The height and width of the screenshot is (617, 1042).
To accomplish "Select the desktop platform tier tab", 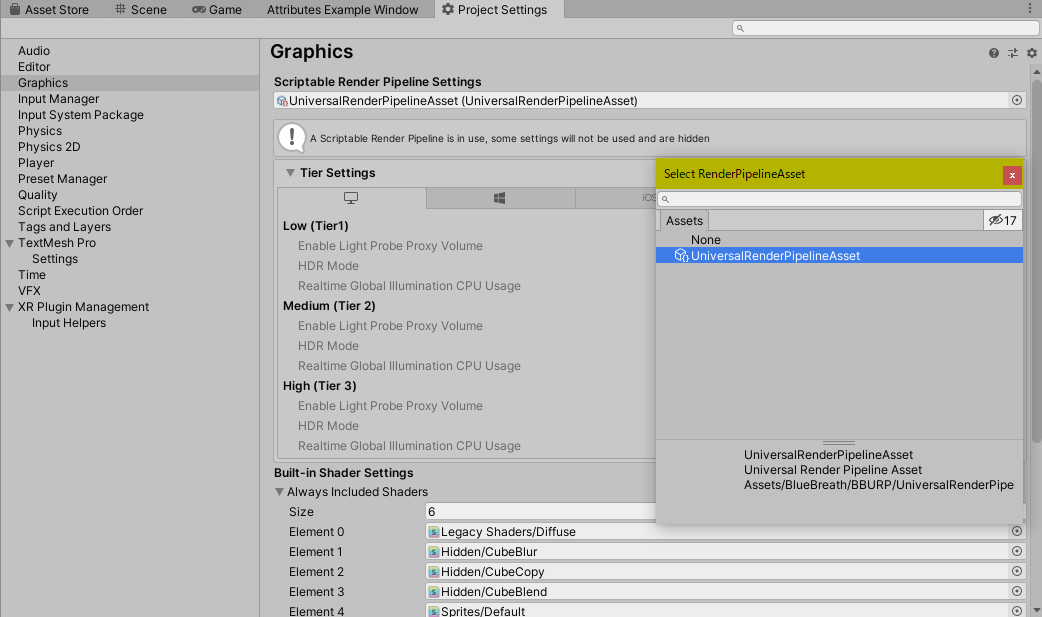I will click(x=351, y=198).
